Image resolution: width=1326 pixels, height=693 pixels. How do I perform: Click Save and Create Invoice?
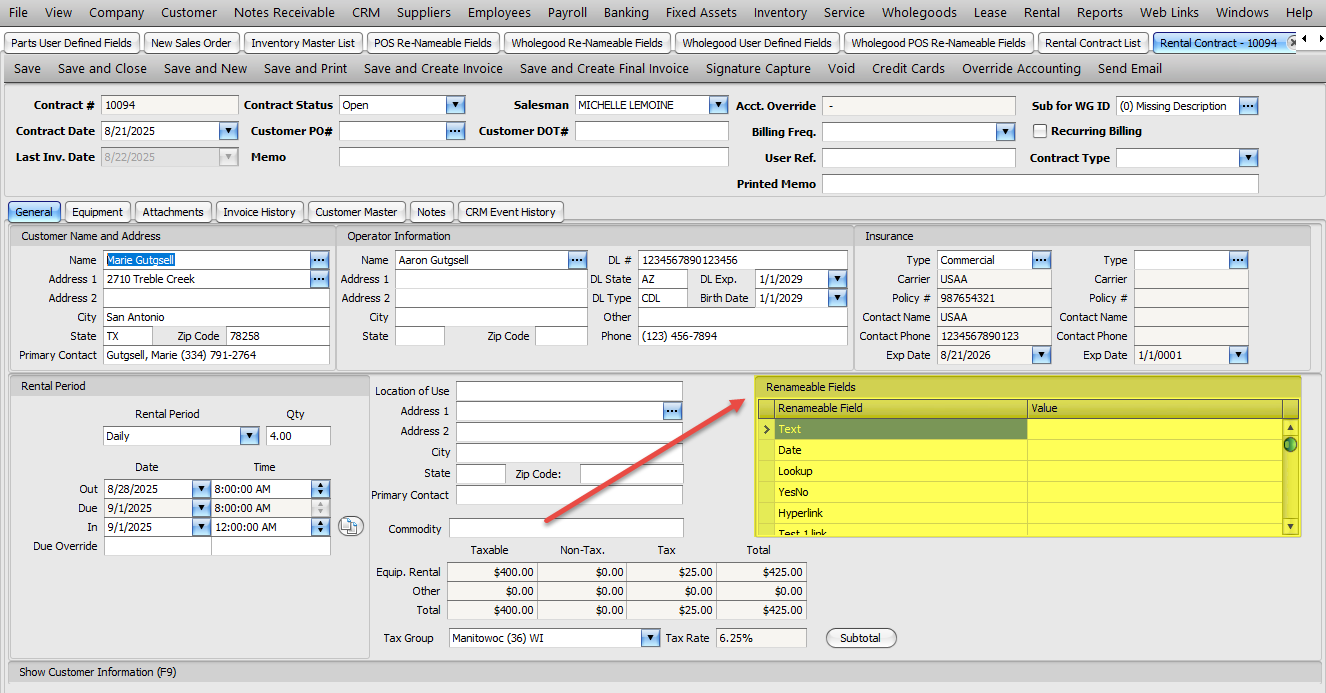point(433,69)
